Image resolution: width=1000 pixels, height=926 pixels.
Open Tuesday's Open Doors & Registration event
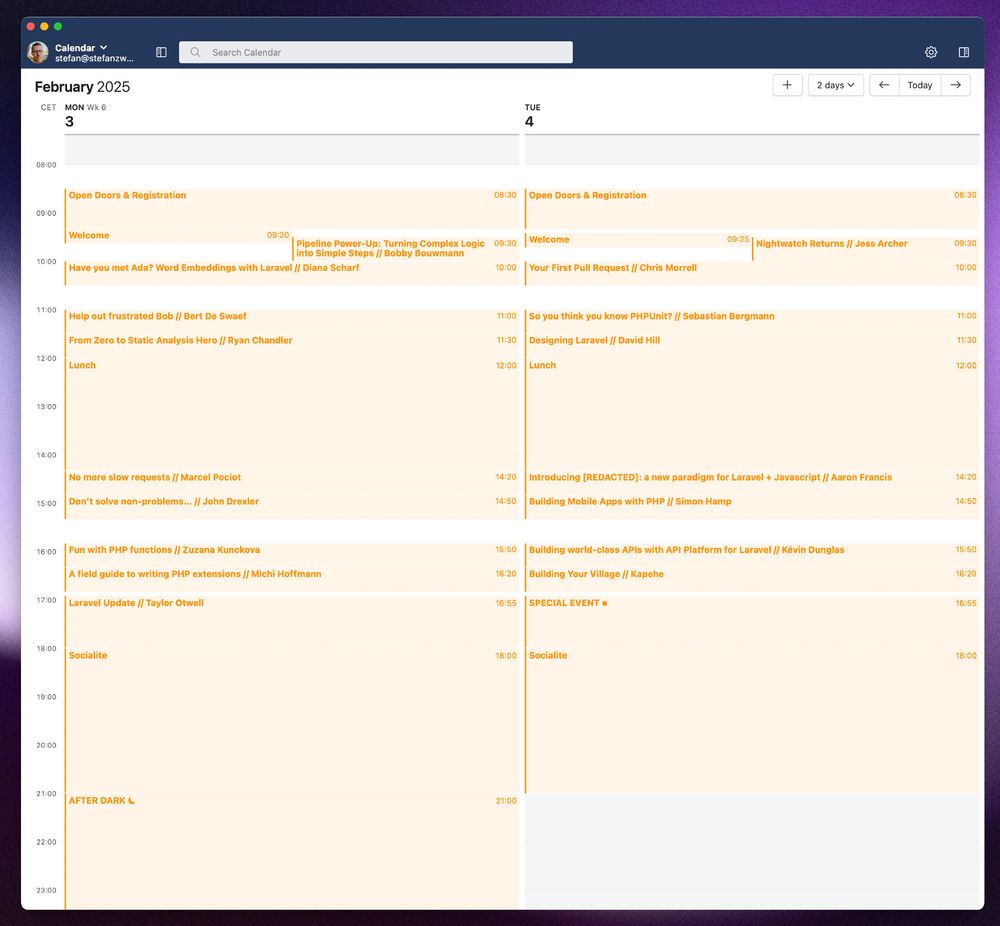pyautogui.click(x=752, y=208)
